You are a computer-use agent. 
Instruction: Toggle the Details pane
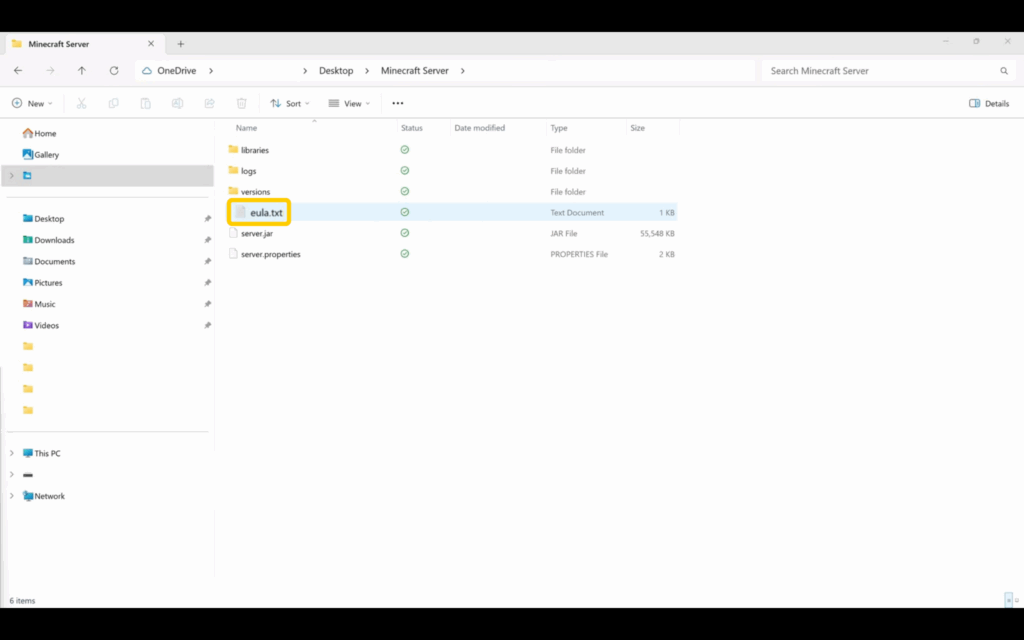click(989, 103)
